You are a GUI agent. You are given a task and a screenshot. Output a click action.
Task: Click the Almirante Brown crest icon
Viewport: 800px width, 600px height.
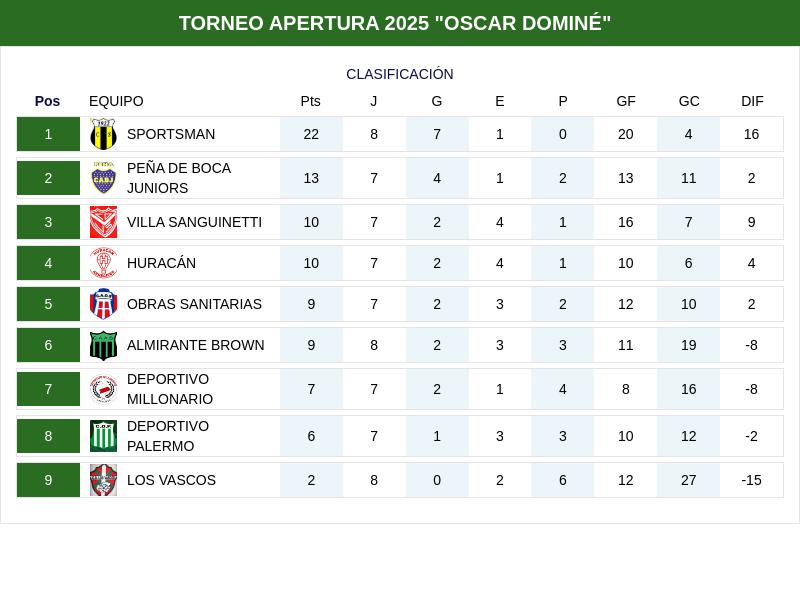(x=103, y=345)
